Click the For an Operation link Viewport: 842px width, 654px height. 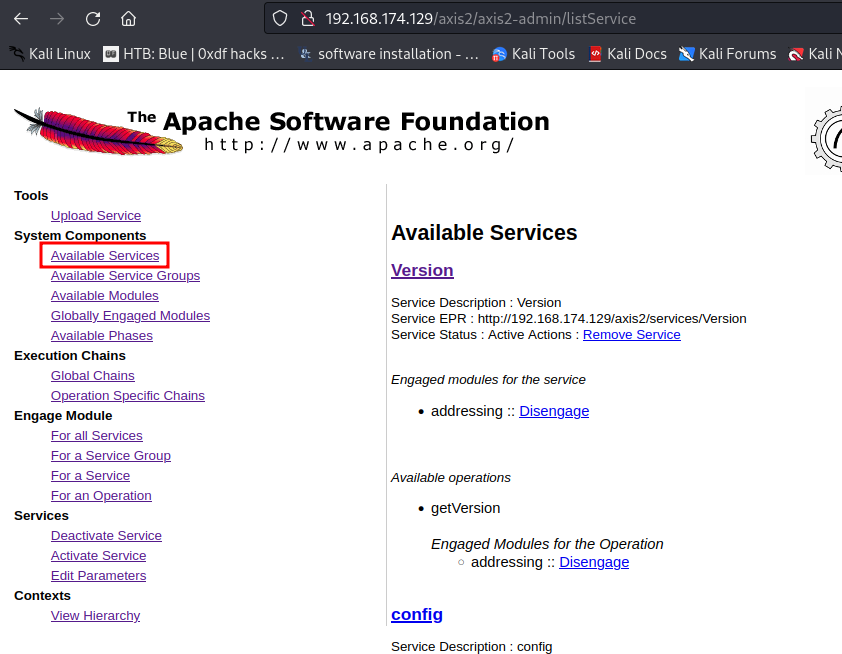point(101,496)
